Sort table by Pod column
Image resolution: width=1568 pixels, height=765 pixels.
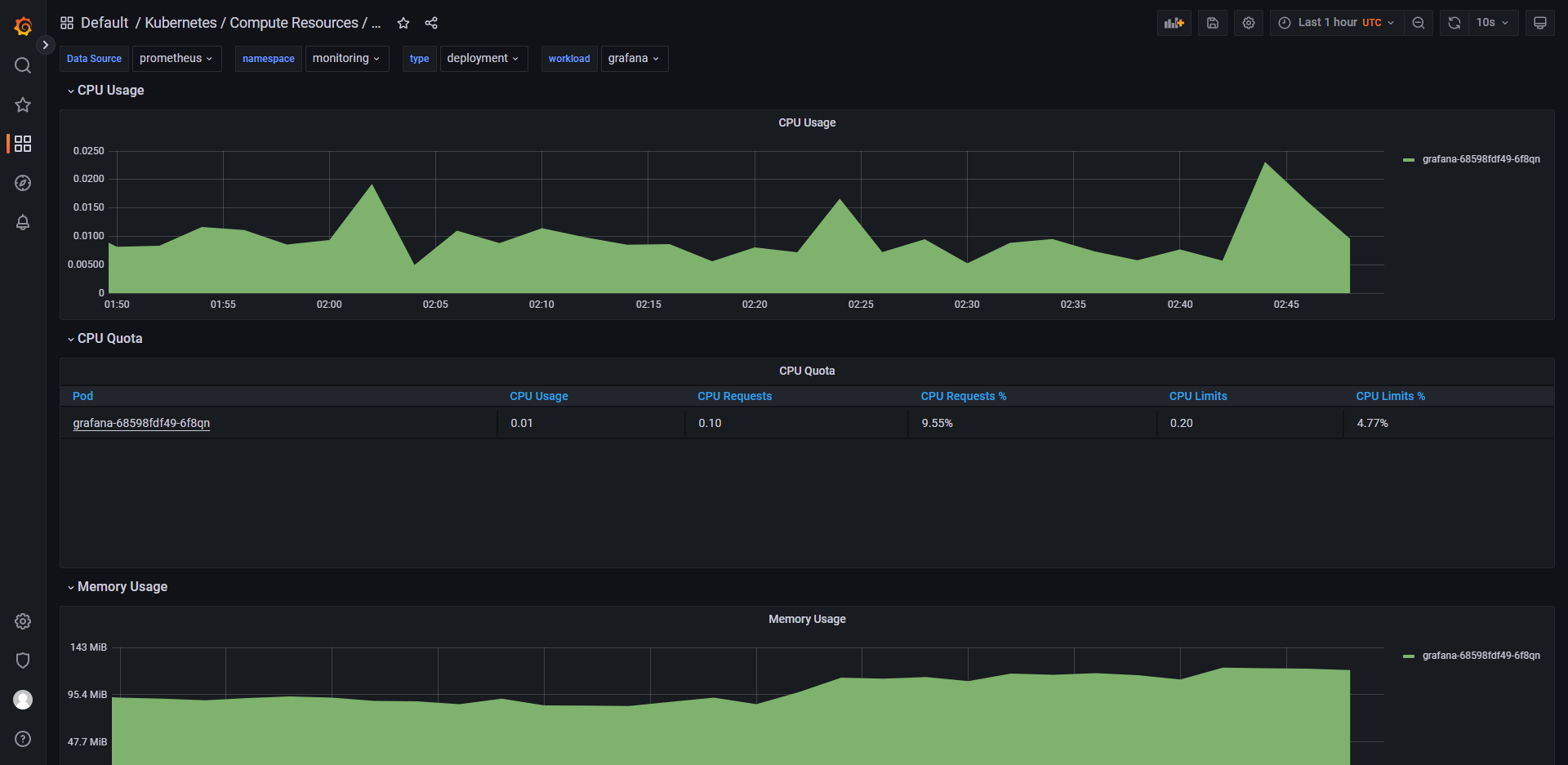pos(82,396)
